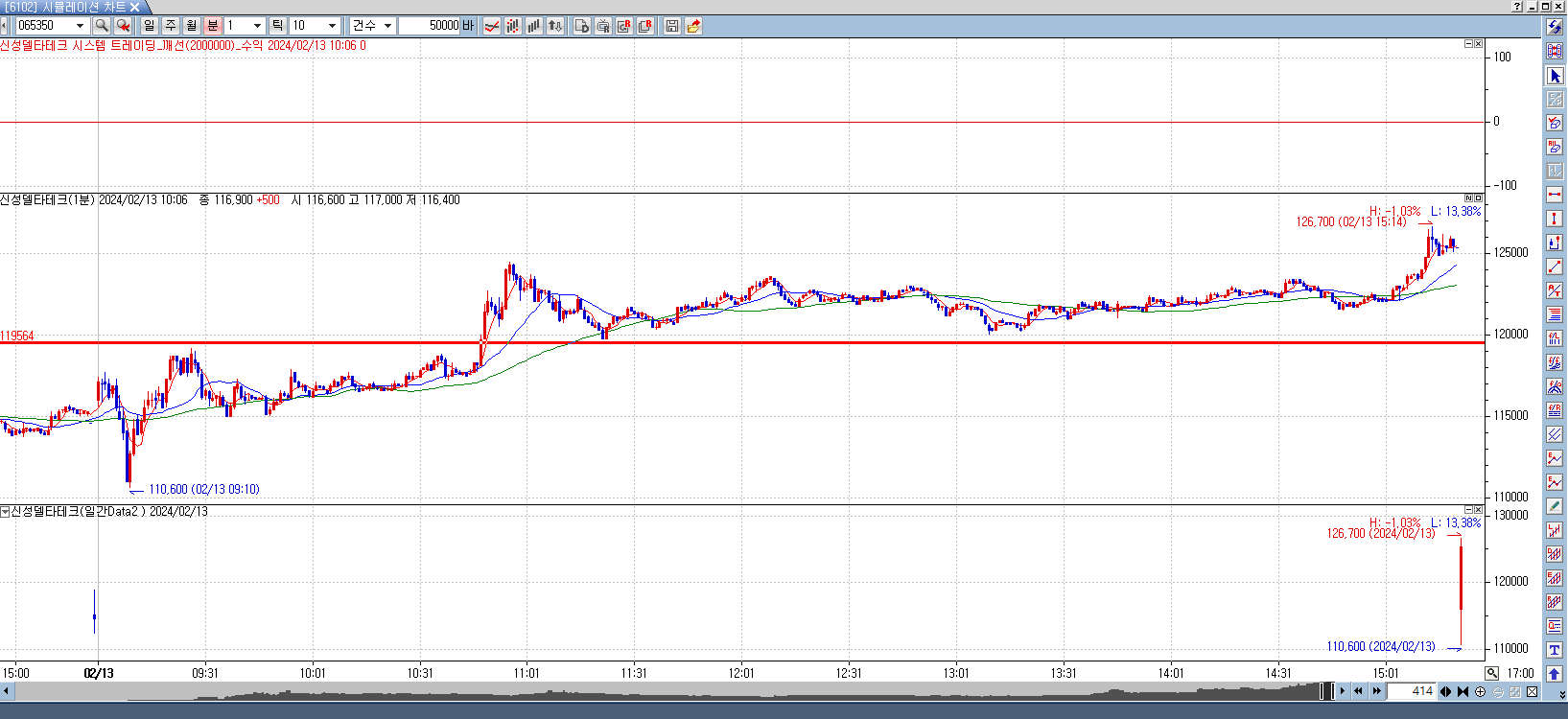The height and width of the screenshot is (719, 1568).
Task: Click the time axis magnifier icon
Action: pyautogui.click(x=1491, y=673)
